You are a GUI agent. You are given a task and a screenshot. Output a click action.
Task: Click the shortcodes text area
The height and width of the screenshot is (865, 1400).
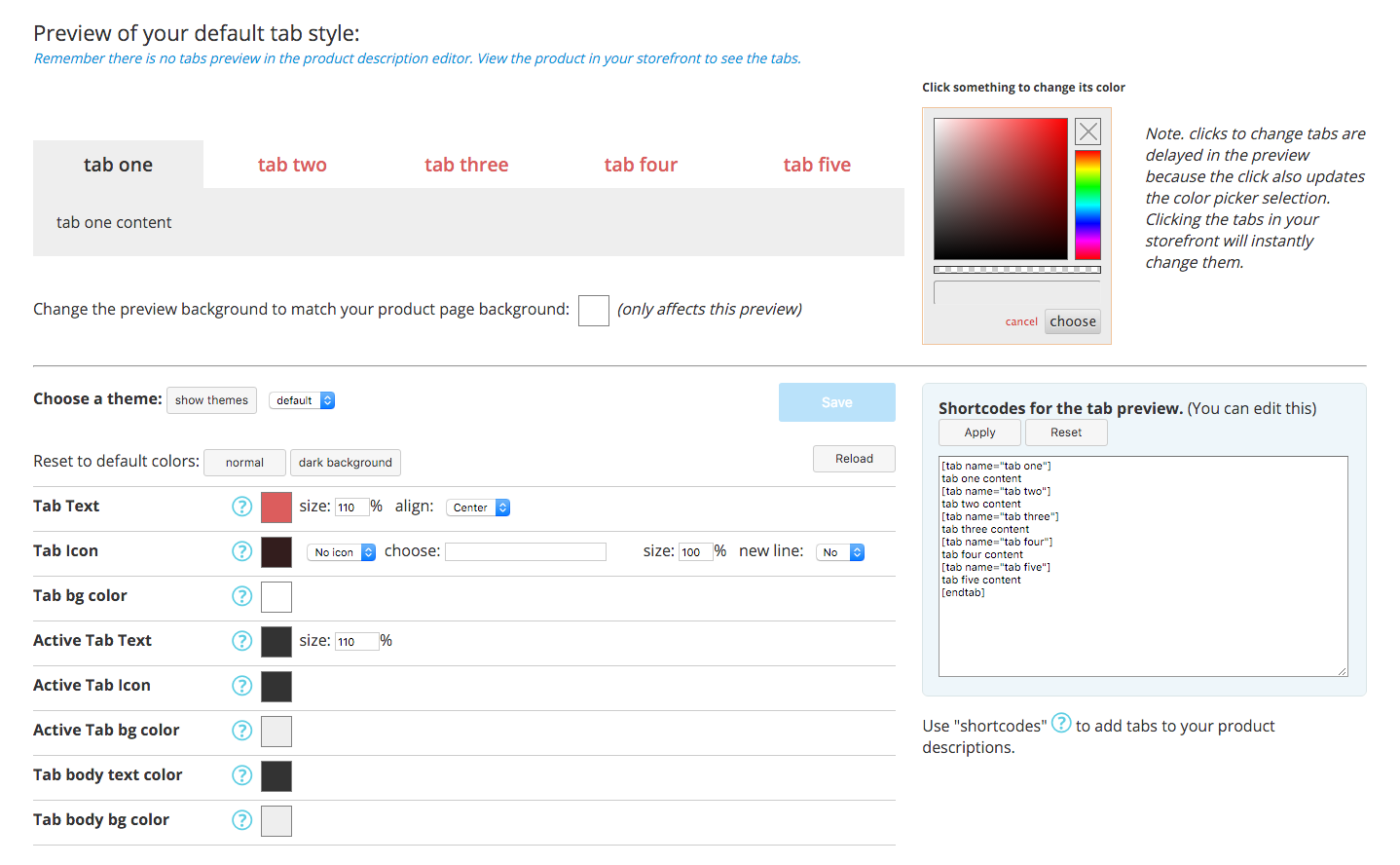pyautogui.click(x=1143, y=566)
